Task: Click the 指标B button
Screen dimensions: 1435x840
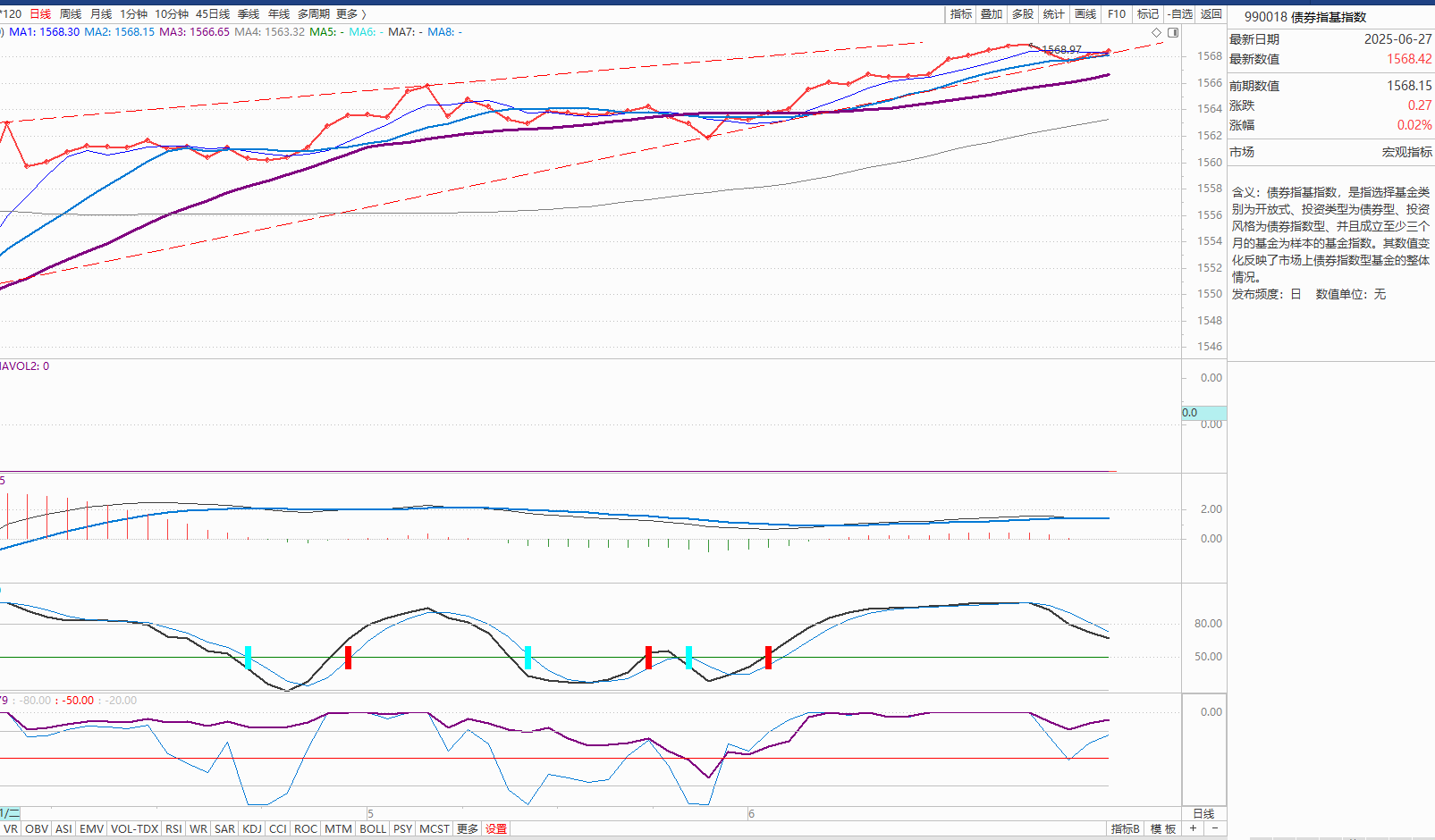Action: coord(1126,829)
